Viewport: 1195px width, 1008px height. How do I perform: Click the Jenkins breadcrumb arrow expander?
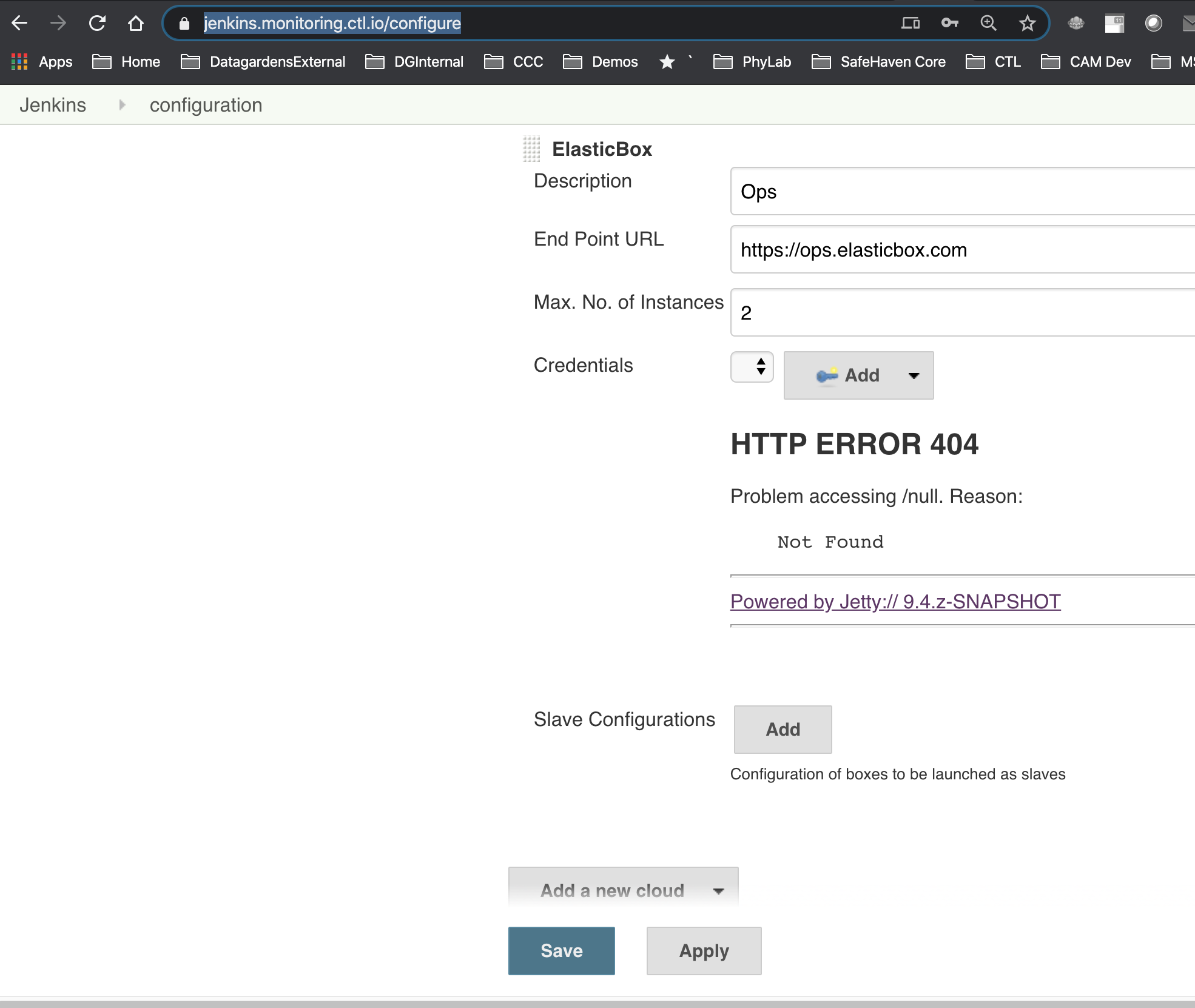click(122, 105)
